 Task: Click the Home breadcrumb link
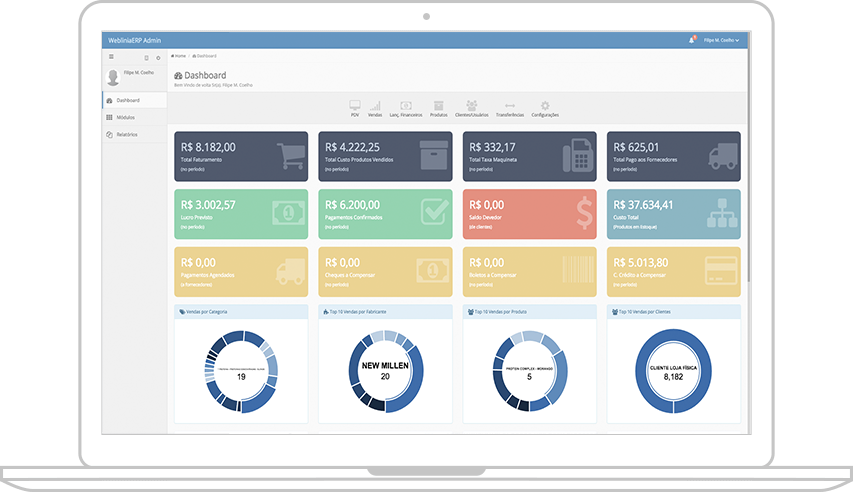coord(179,56)
